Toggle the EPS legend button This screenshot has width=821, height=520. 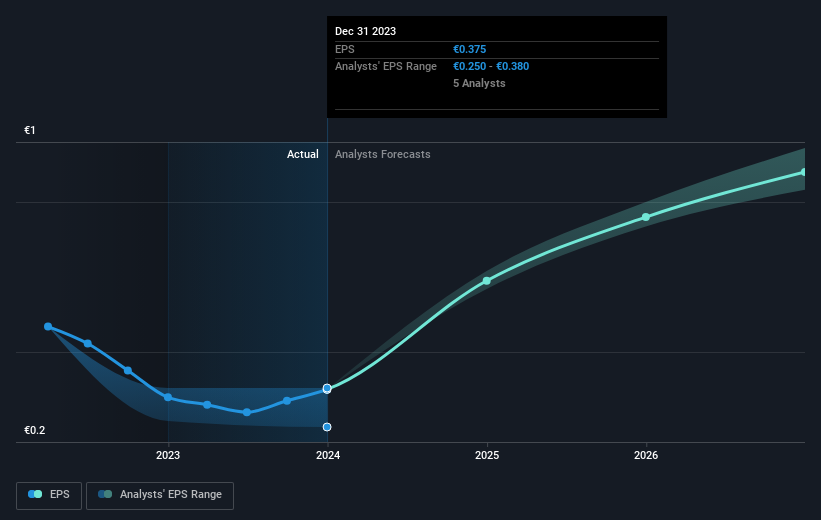(49, 495)
